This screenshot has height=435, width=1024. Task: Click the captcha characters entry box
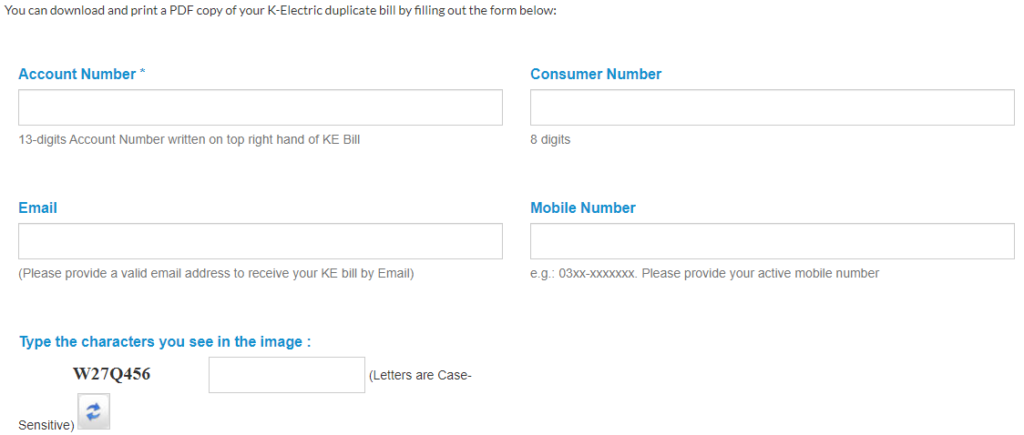287,375
